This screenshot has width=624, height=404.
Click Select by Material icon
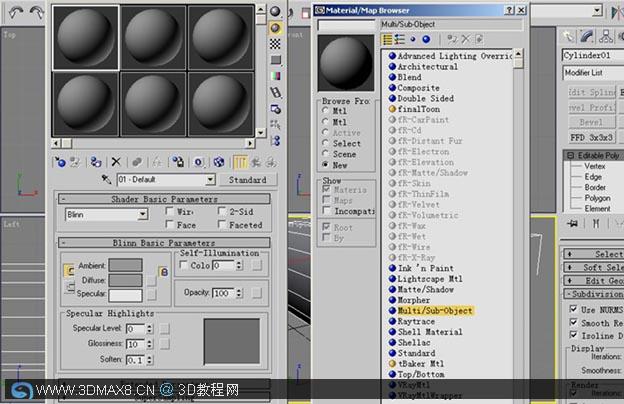[275, 125]
